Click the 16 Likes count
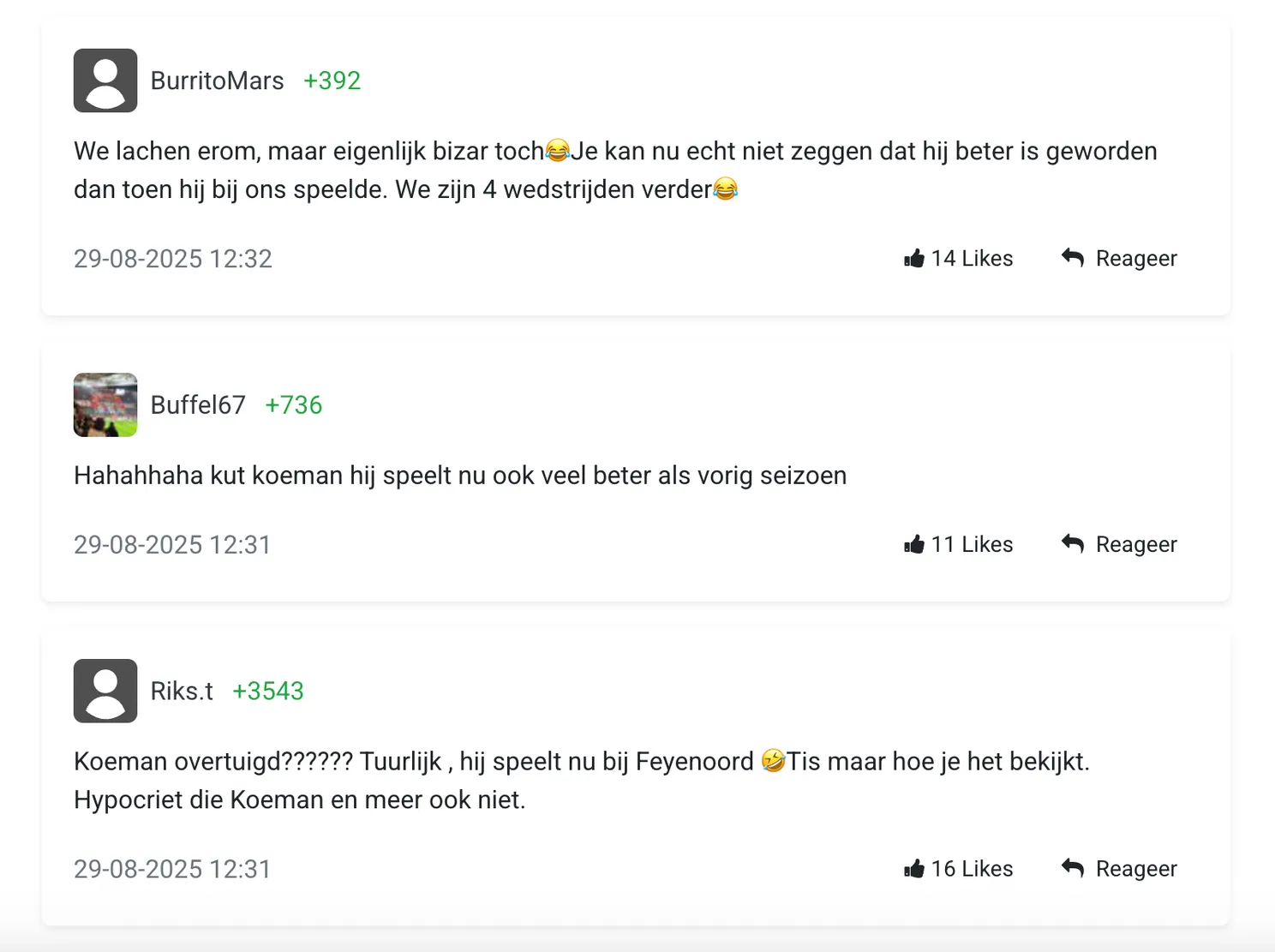Image resolution: width=1275 pixels, height=952 pixels. click(x=972, y=868)
